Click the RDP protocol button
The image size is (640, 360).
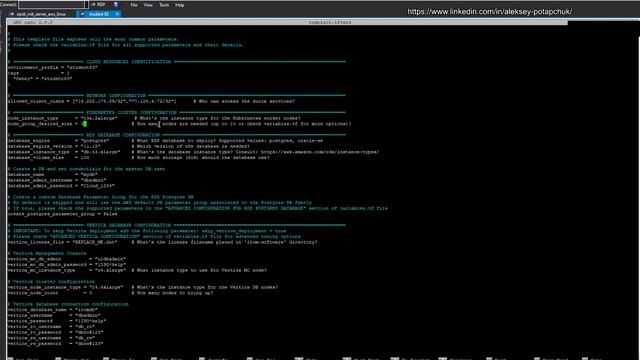tap(98, 5)
